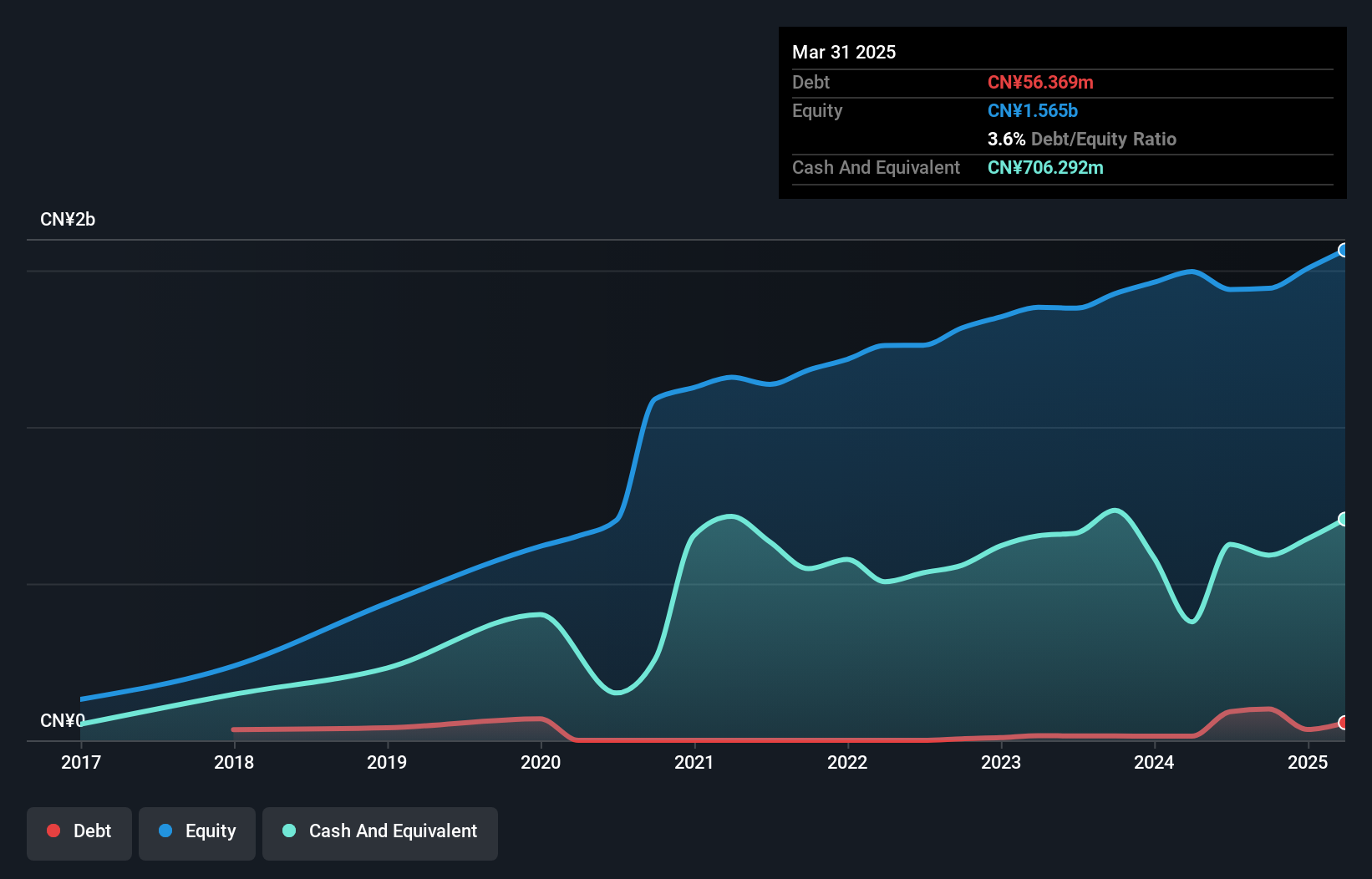Select the 2017 x-axis label

pyautogui.click(x=81, y=762)
